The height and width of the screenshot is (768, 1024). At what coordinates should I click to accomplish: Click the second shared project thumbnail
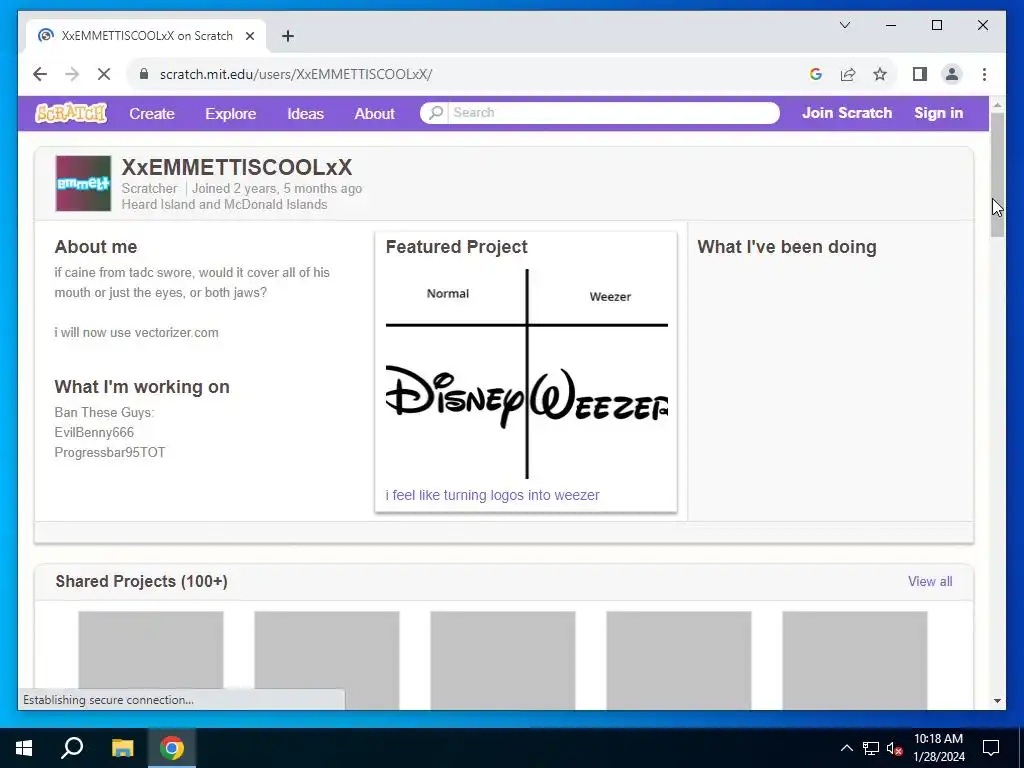point(327,660)
